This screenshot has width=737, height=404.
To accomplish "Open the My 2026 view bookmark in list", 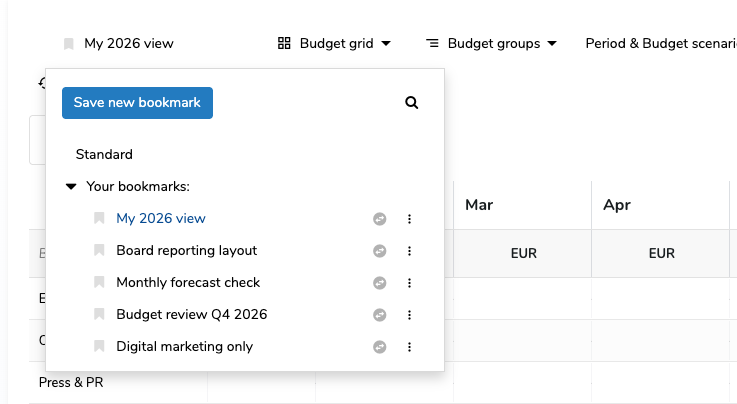I will click(161, 218).
